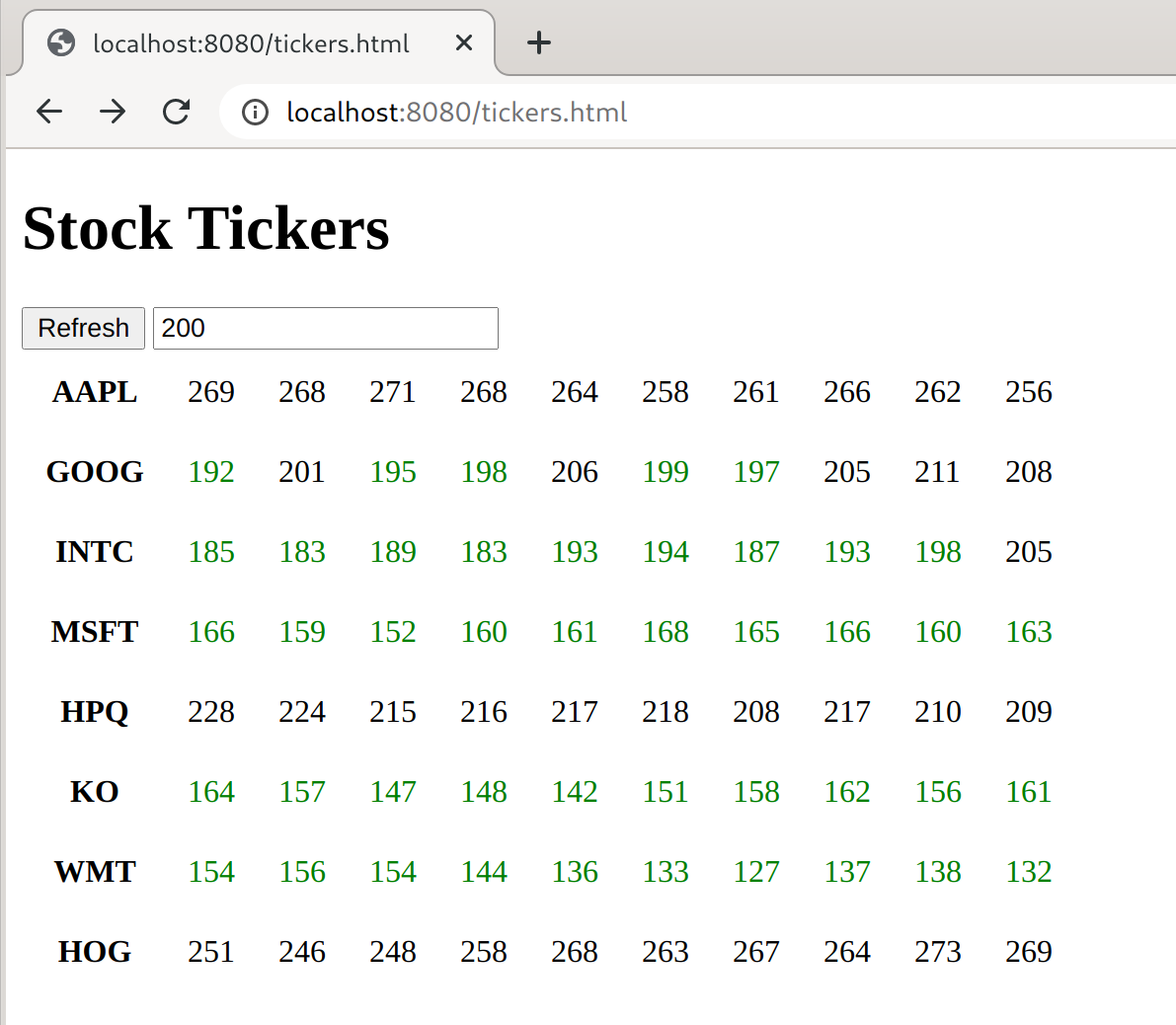Click the address bar URL text
Image resolution: width=1176 pixels, height=1025 pixels.
point(457,113)
